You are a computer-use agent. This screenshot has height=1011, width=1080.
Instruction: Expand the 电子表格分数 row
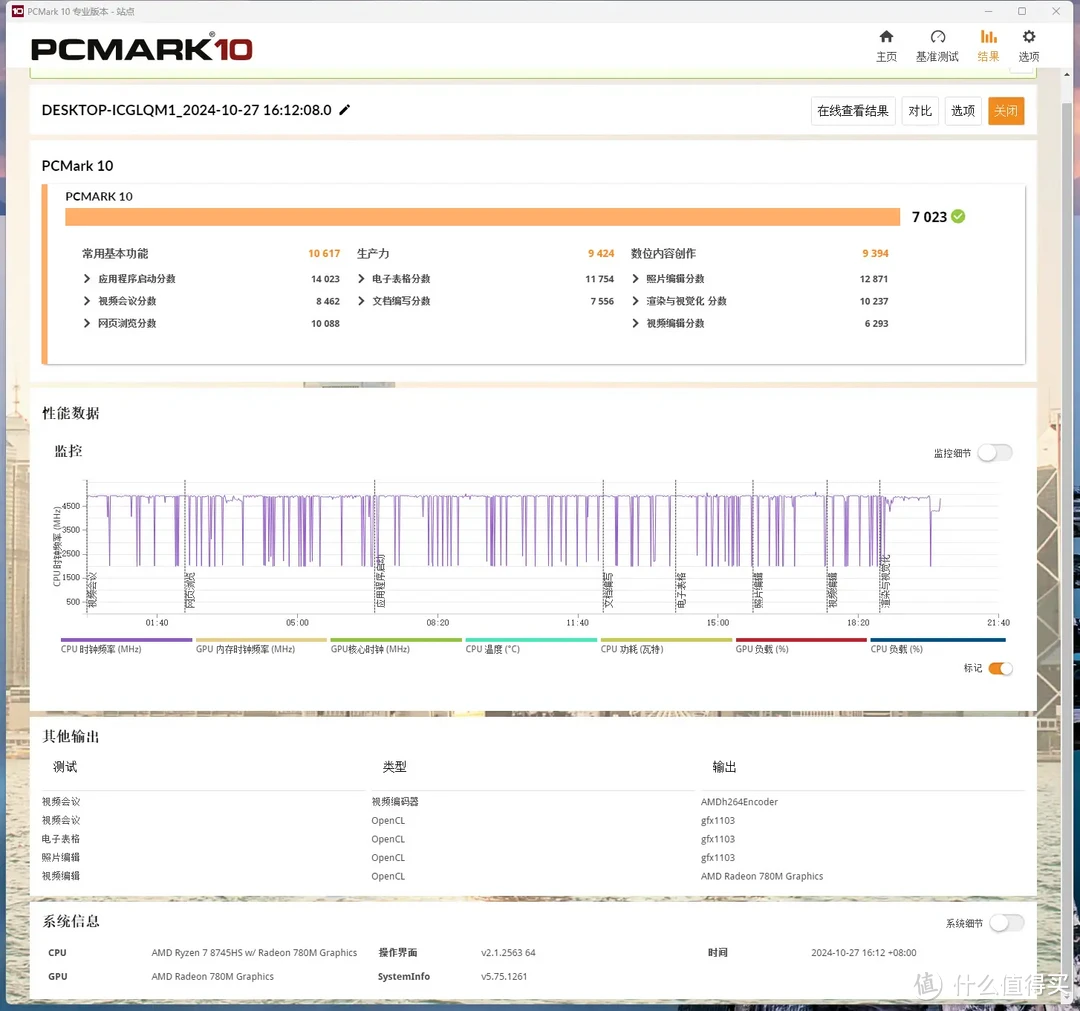[x=361, y=278]
